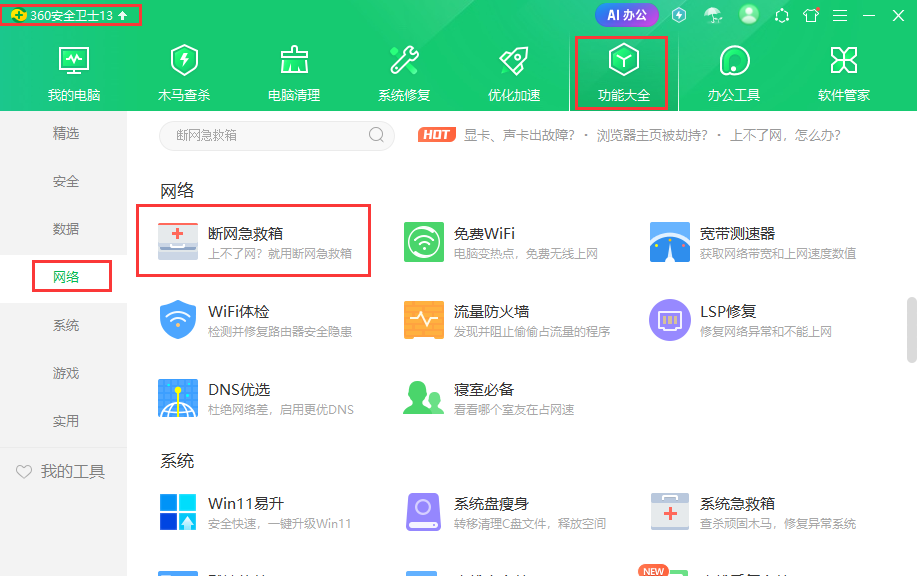Click description 检测并修复路由器安全隐患

pos(280,332)
